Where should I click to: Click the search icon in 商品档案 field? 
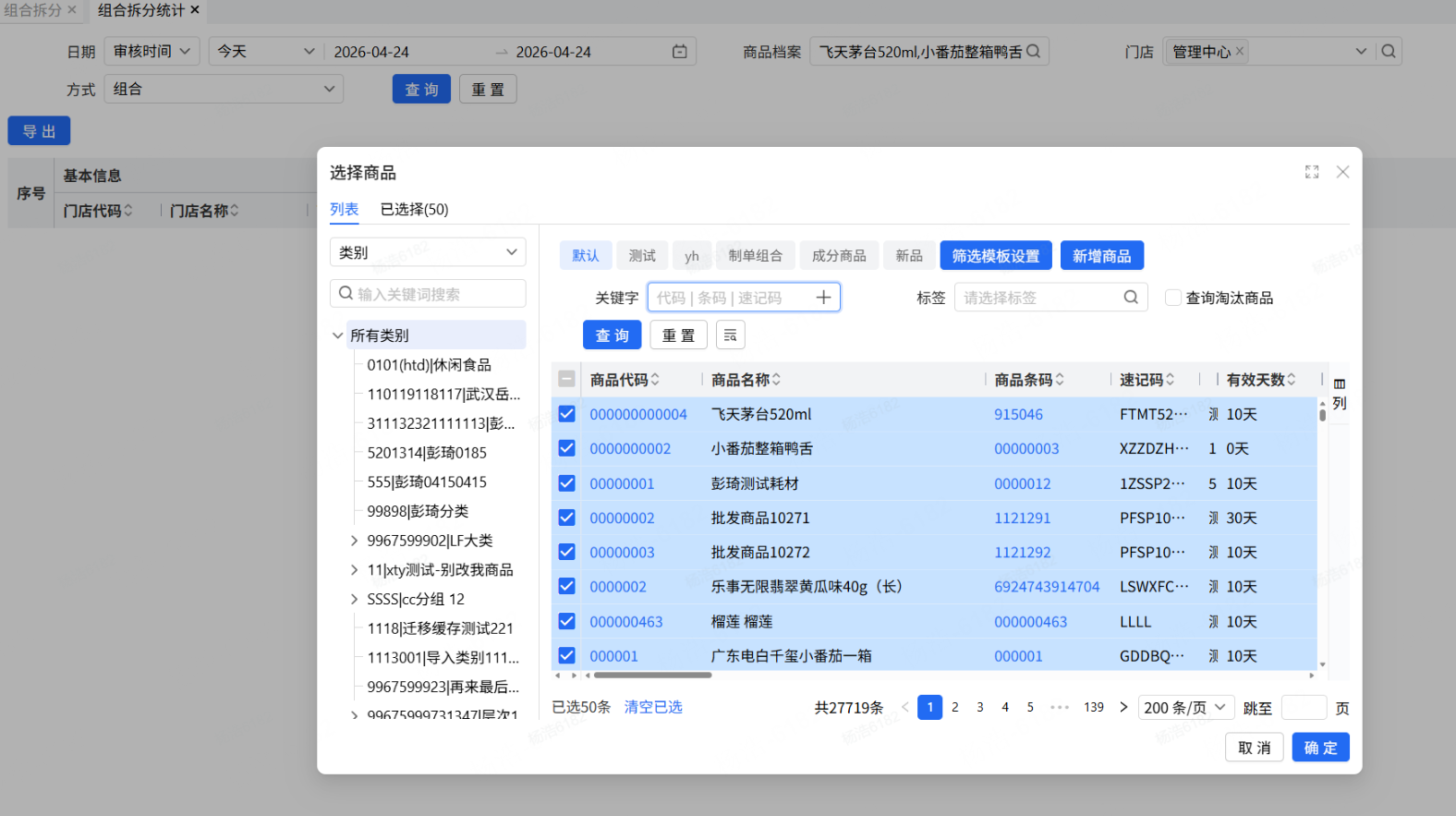click(x=1034, y=52)
